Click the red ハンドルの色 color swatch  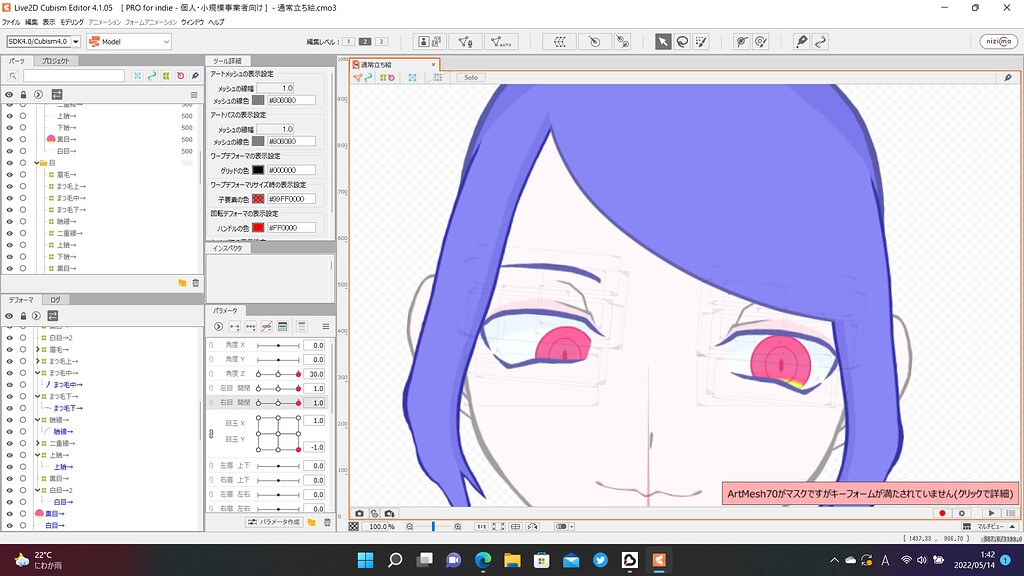(258, 228)
